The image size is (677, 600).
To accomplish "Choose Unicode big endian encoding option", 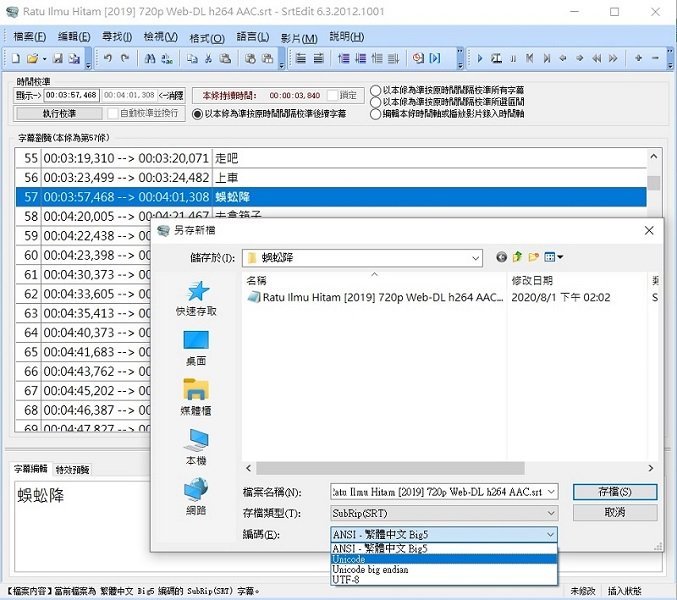I will click(444, 569).
